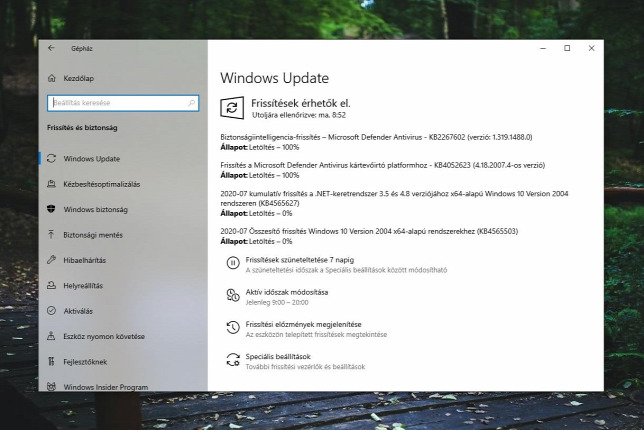
Task: Click the KB4565503 cumulative update entry
Action: [x=369, y=232]
